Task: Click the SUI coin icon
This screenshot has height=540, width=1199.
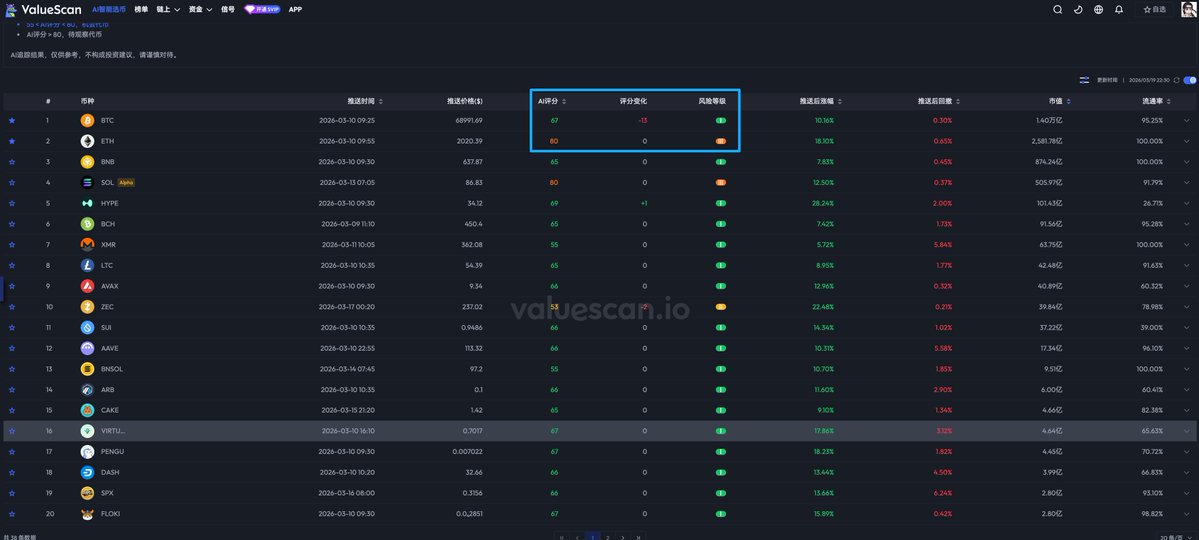Action: [x=87, y=327]
